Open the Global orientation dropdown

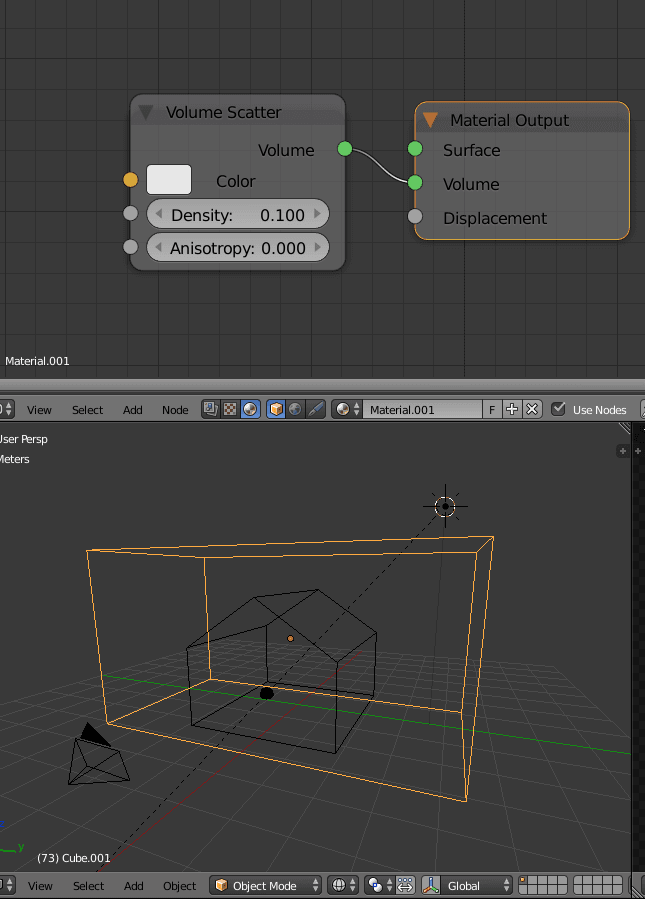click(x=467, y=886)
